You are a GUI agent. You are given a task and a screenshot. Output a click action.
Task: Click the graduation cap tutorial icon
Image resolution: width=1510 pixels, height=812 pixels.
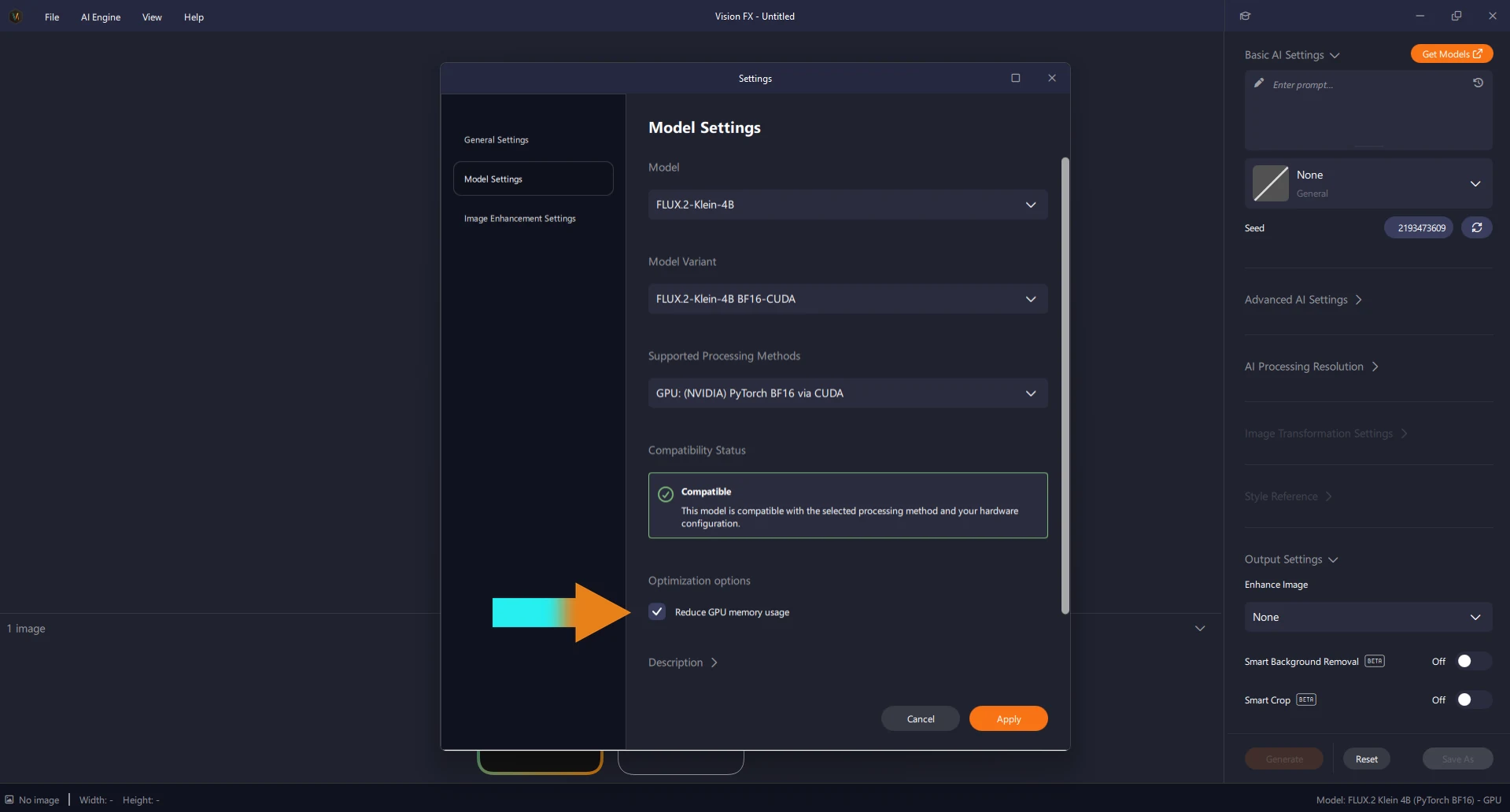coord(1245,16)
